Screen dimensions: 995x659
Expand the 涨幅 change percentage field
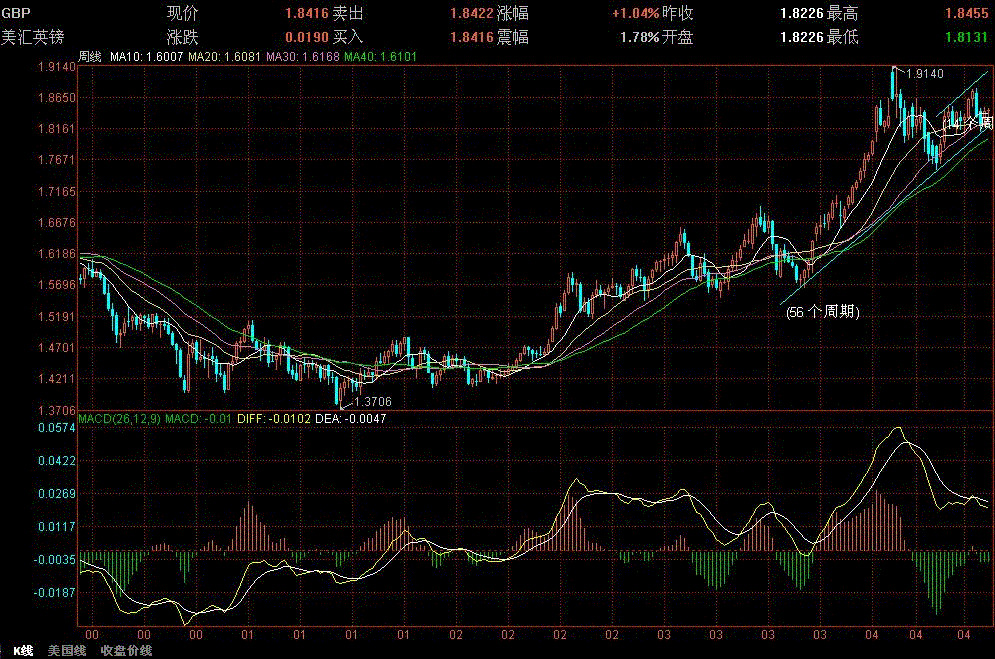pyautogui.click(x=512, y=12)
